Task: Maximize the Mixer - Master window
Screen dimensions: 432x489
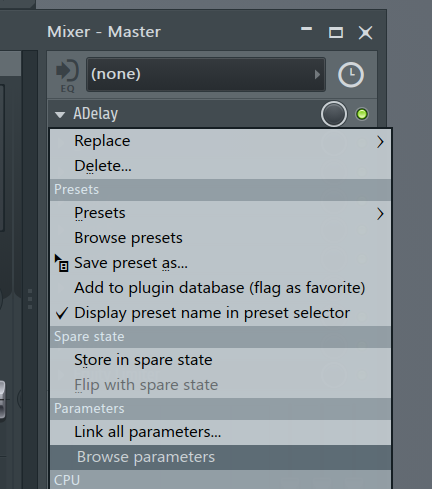Action: pos(336,33)
